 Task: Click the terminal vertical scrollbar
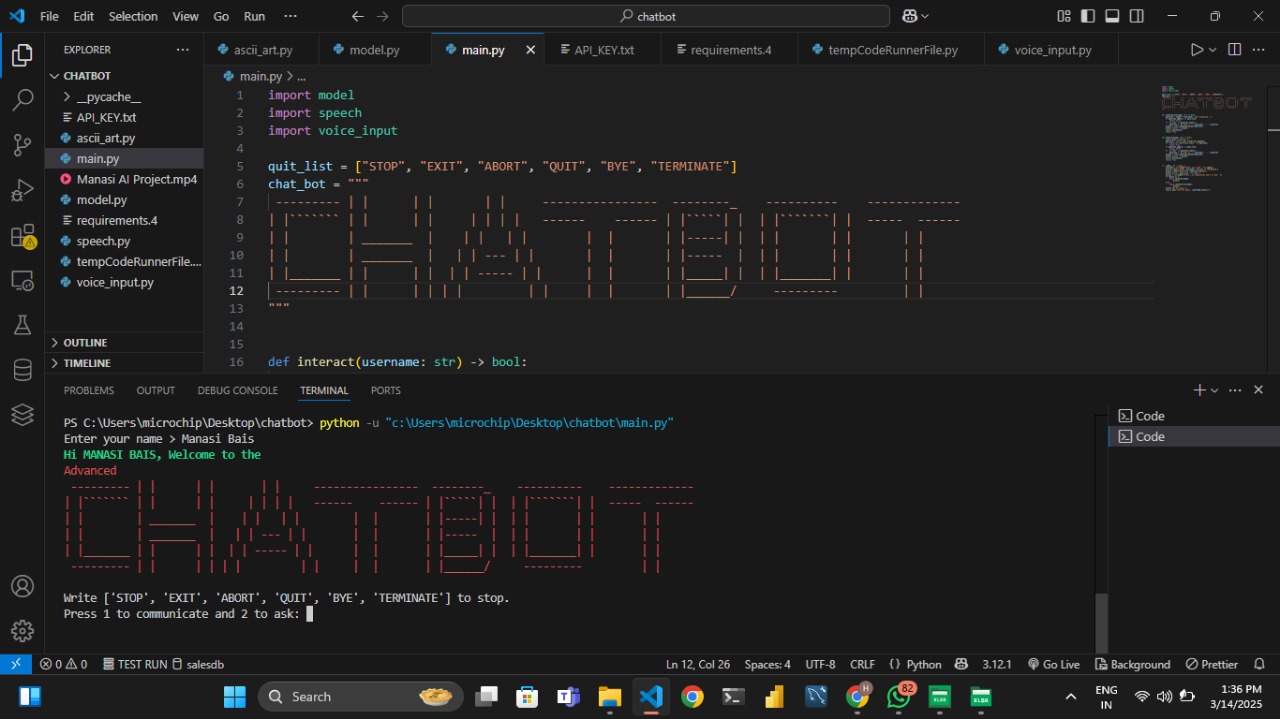[1102, 620]
